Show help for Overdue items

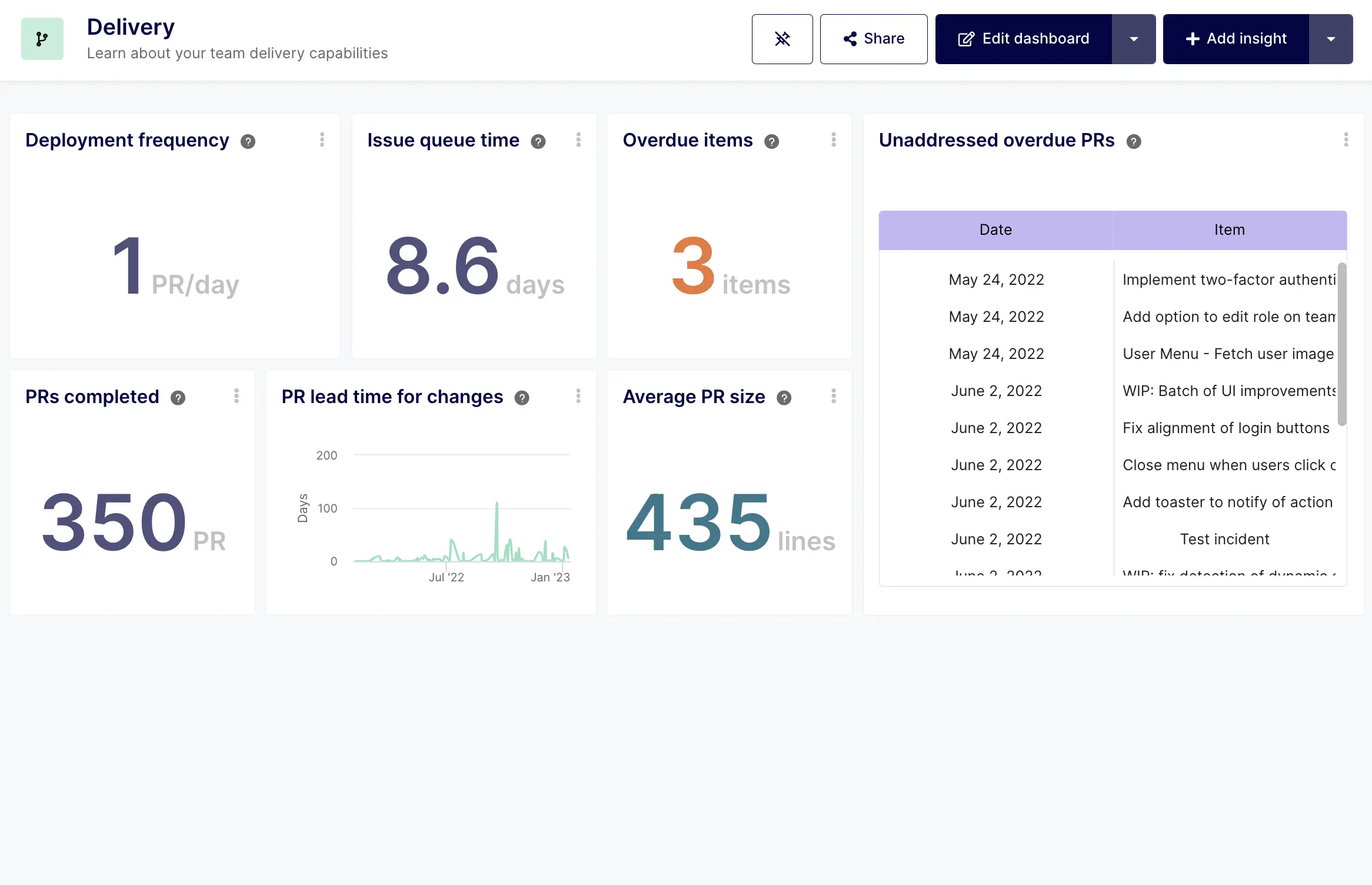[x=771, y=141]
